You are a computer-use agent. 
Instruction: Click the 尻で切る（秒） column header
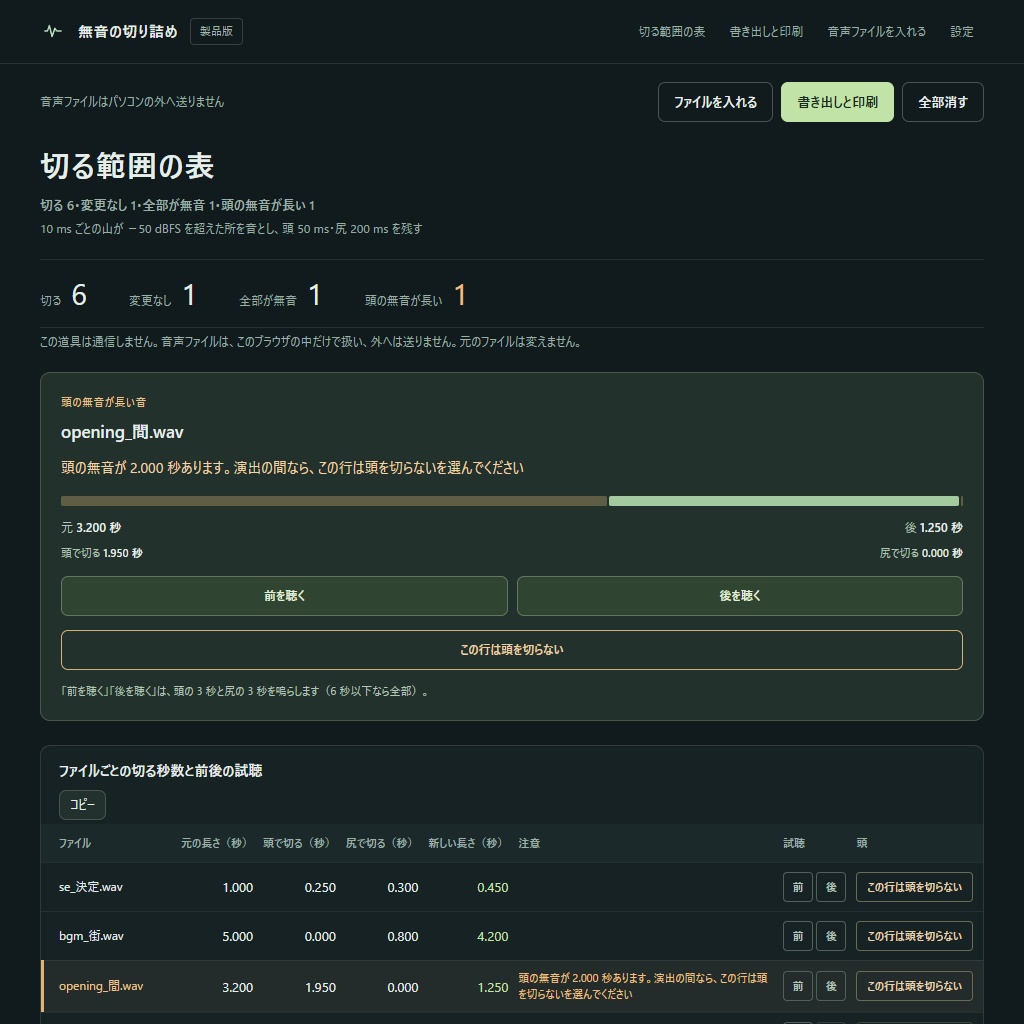click(379, 843)
